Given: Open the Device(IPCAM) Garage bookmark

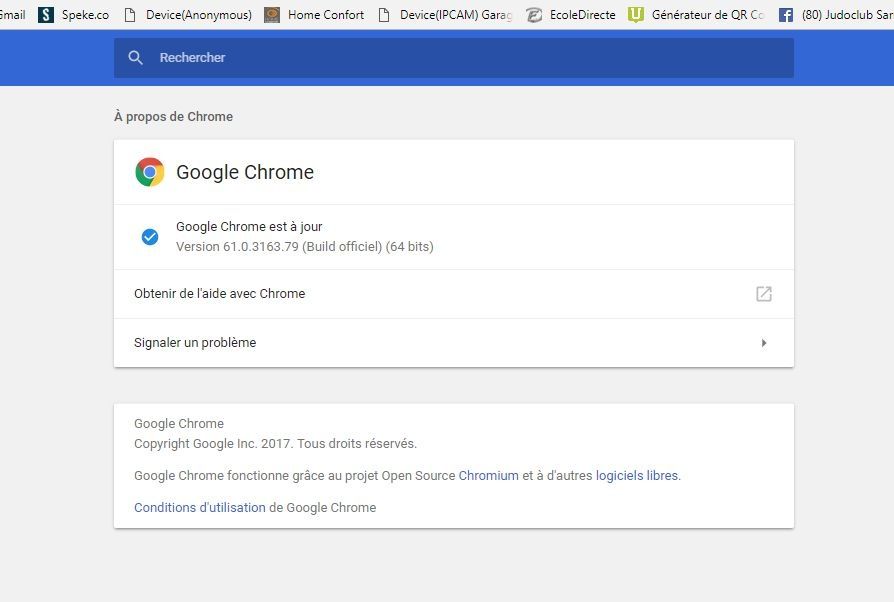Looking at the screenshot, I should pyautogui.click(x=446, y=15).
